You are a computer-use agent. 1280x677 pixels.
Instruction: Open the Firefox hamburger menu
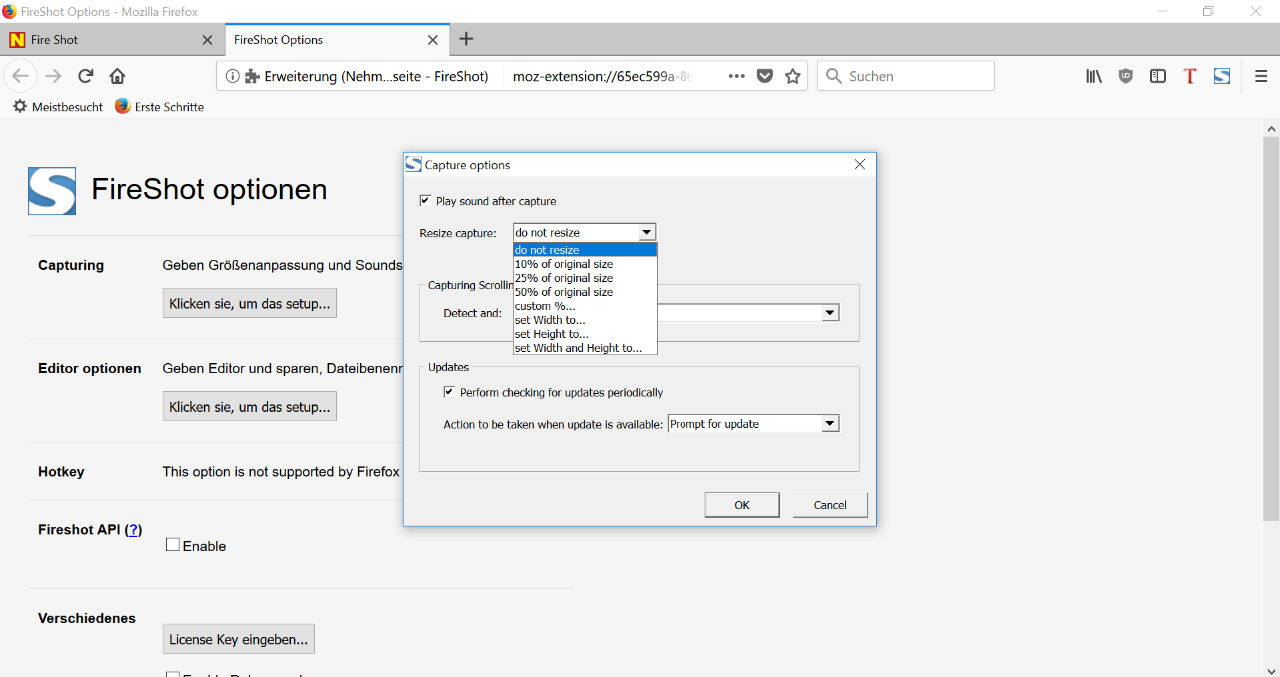[1261, 76]
